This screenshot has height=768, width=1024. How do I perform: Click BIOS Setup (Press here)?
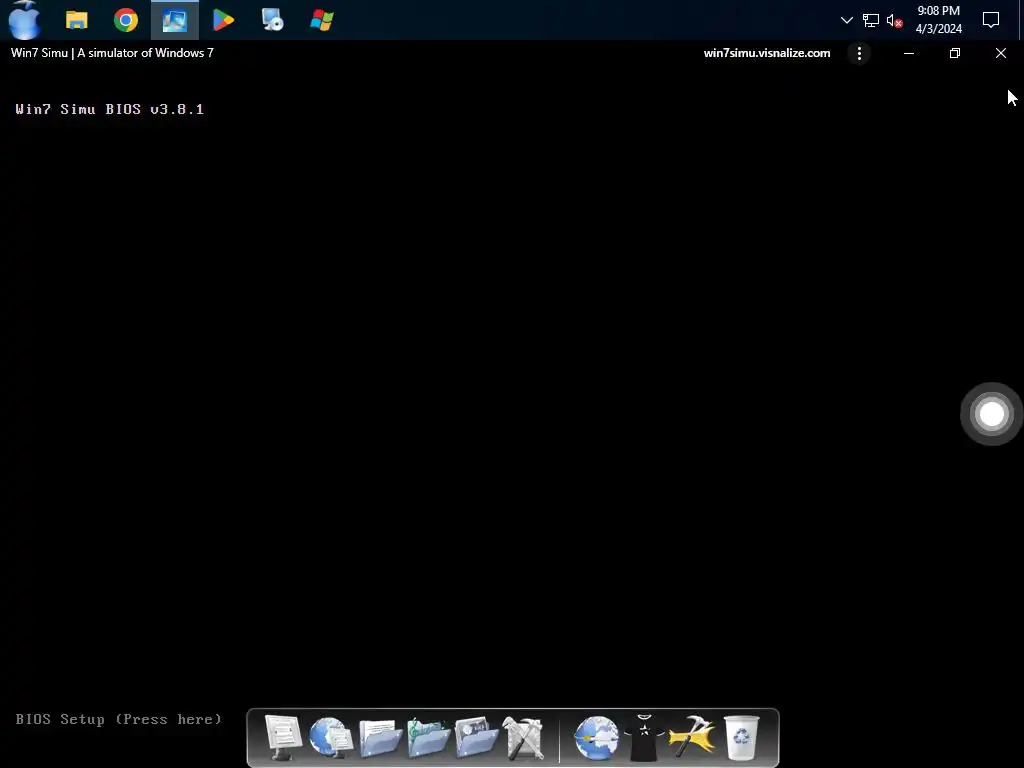(x=118, y=719)
